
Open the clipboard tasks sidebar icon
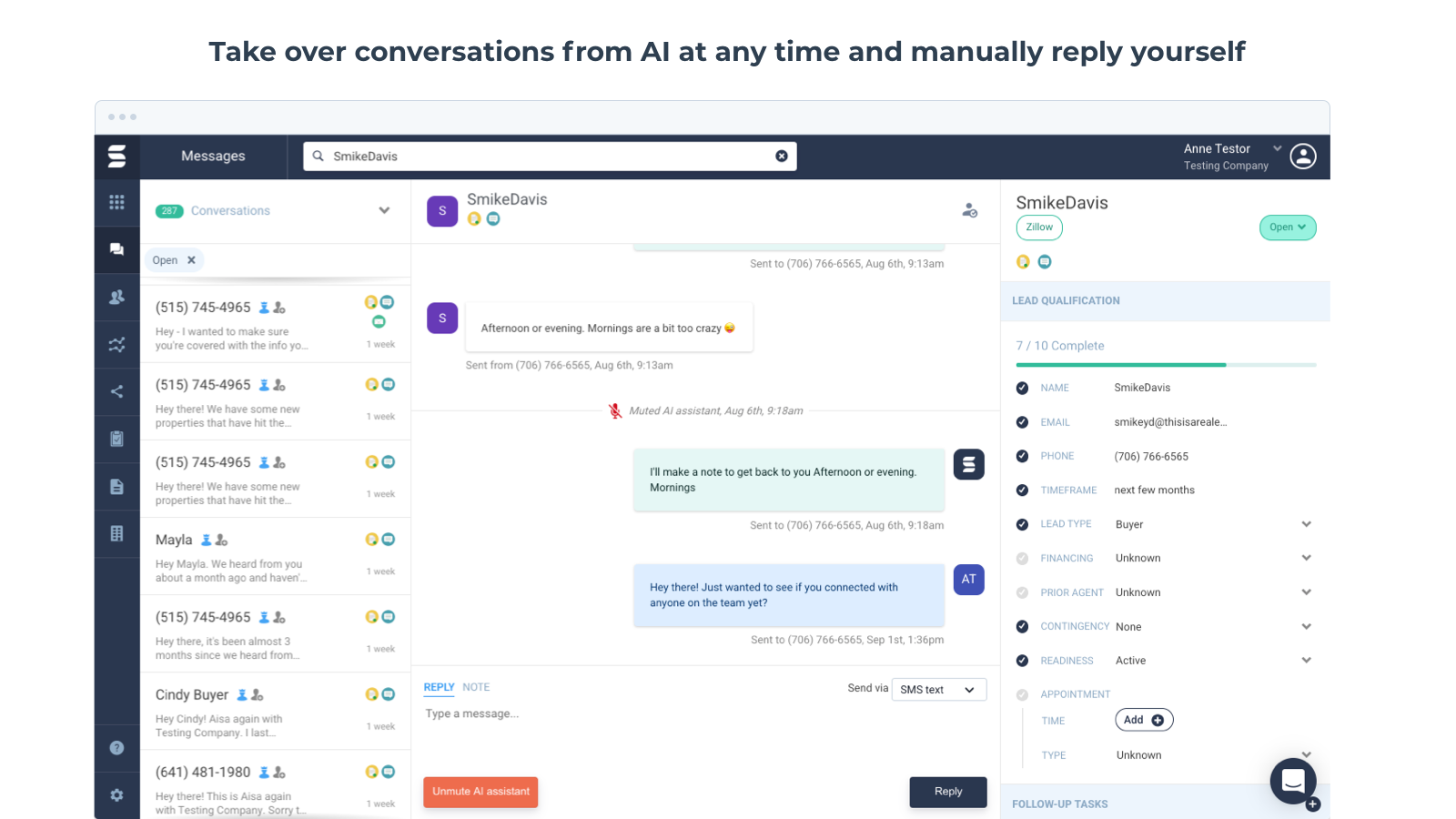(116, 439)
